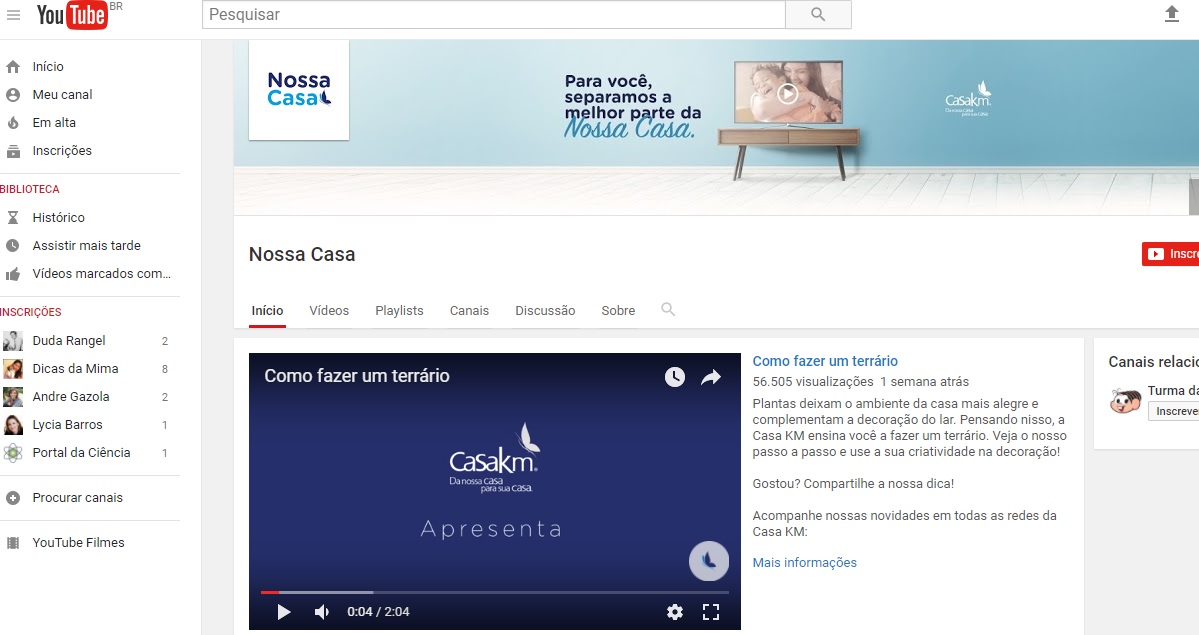Click the Início home icon
The image size is (1199, 635).
(x=13, y=67)
